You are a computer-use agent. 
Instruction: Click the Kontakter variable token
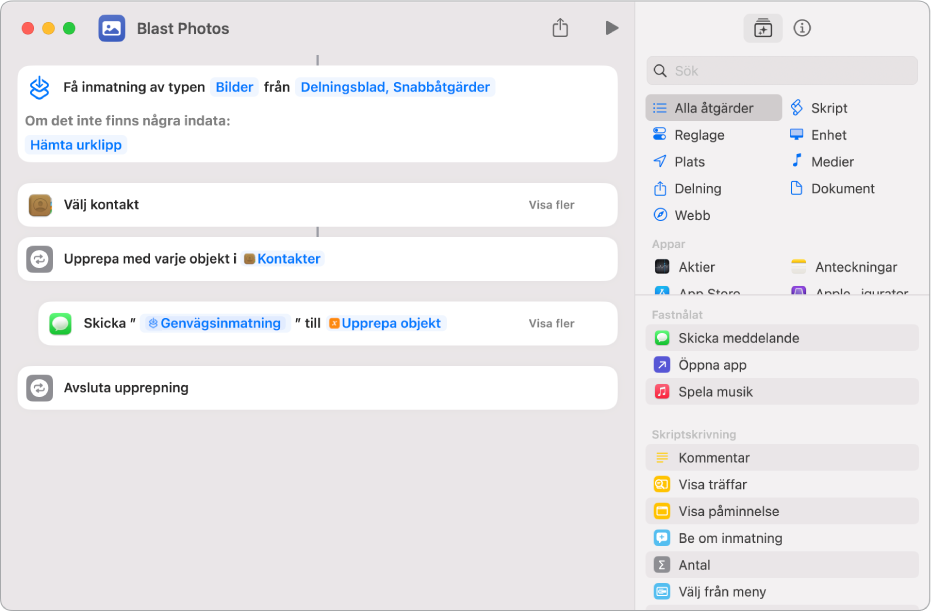click(283, 259)
